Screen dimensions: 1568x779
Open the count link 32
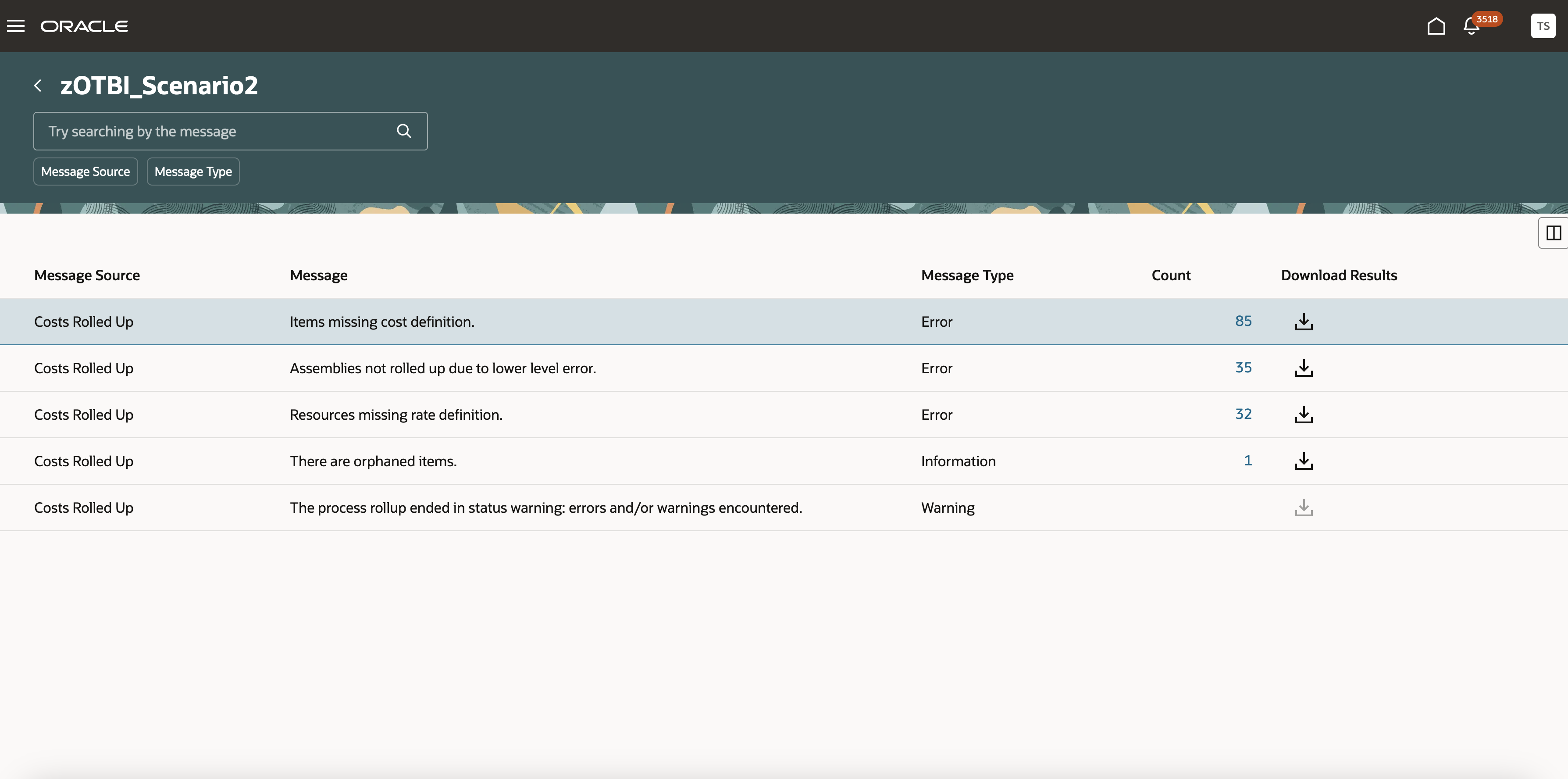pos(1243,414)
